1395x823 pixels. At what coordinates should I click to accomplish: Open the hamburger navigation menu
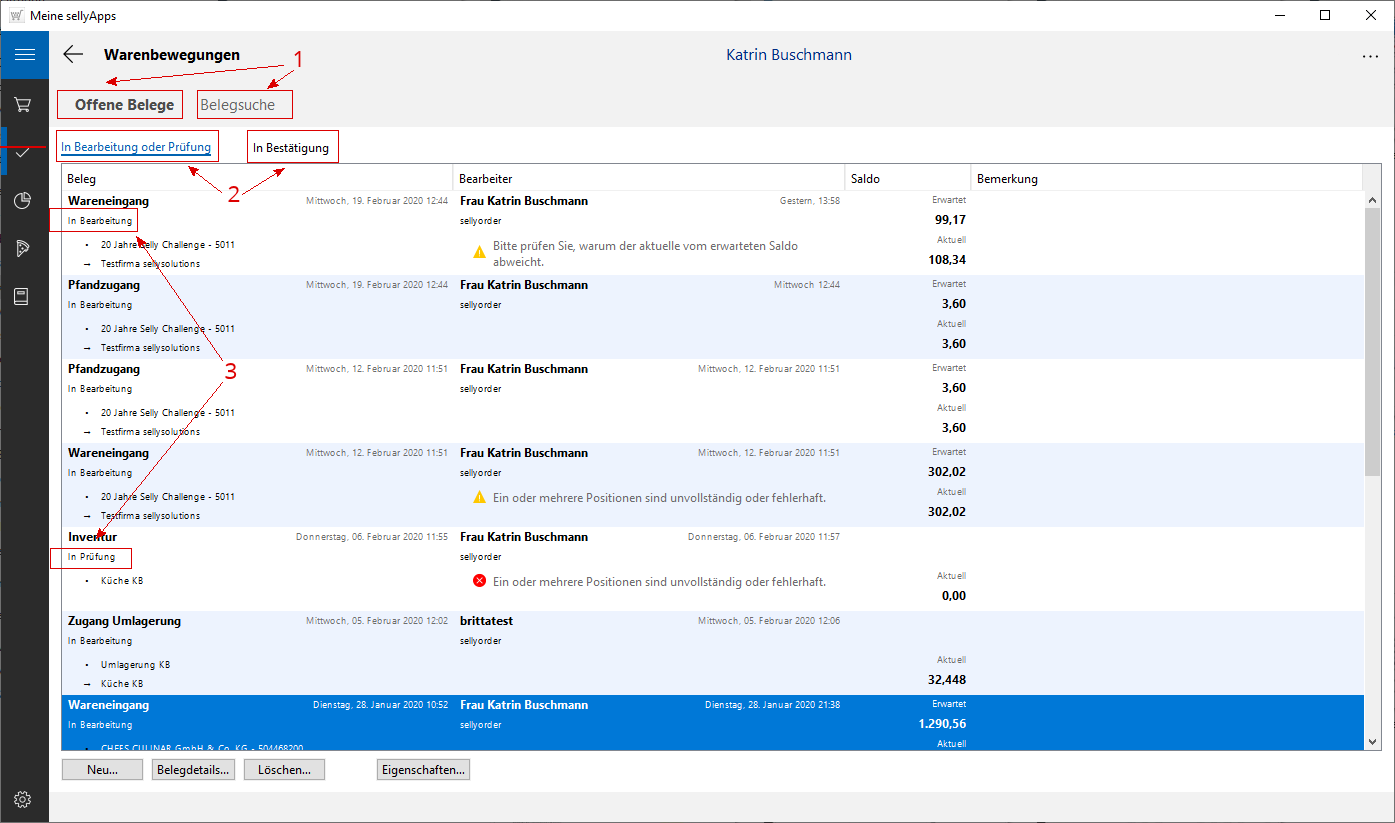click(x=24, y=55)
